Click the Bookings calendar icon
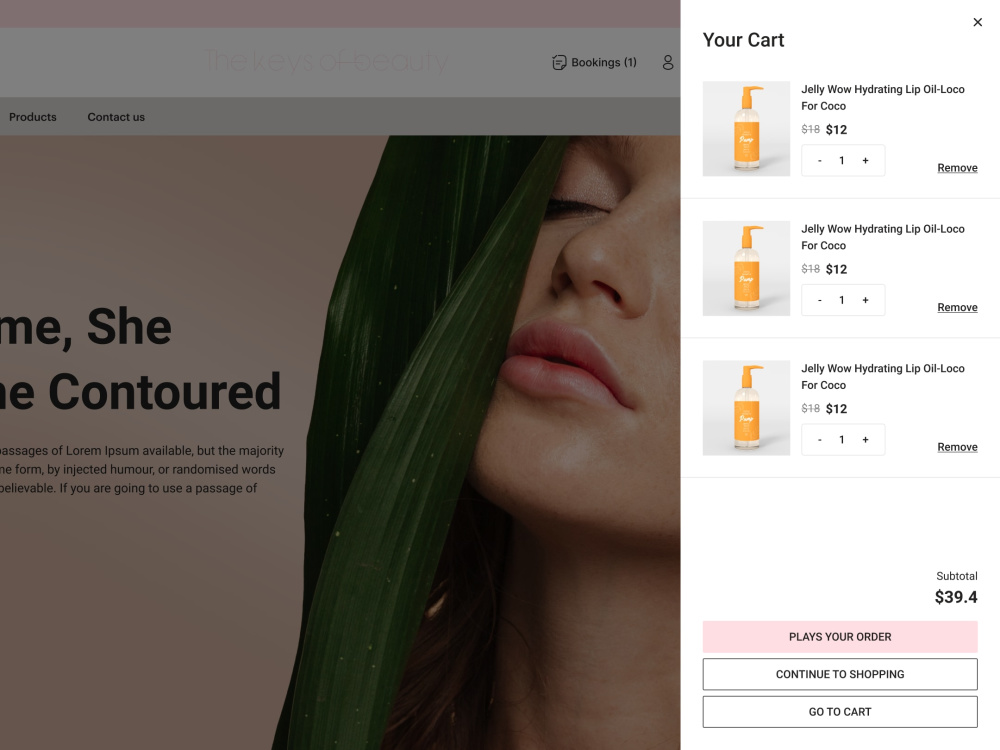Image resolution: width=1000 pixels, height=750 pixels. [x=559, y=62]
